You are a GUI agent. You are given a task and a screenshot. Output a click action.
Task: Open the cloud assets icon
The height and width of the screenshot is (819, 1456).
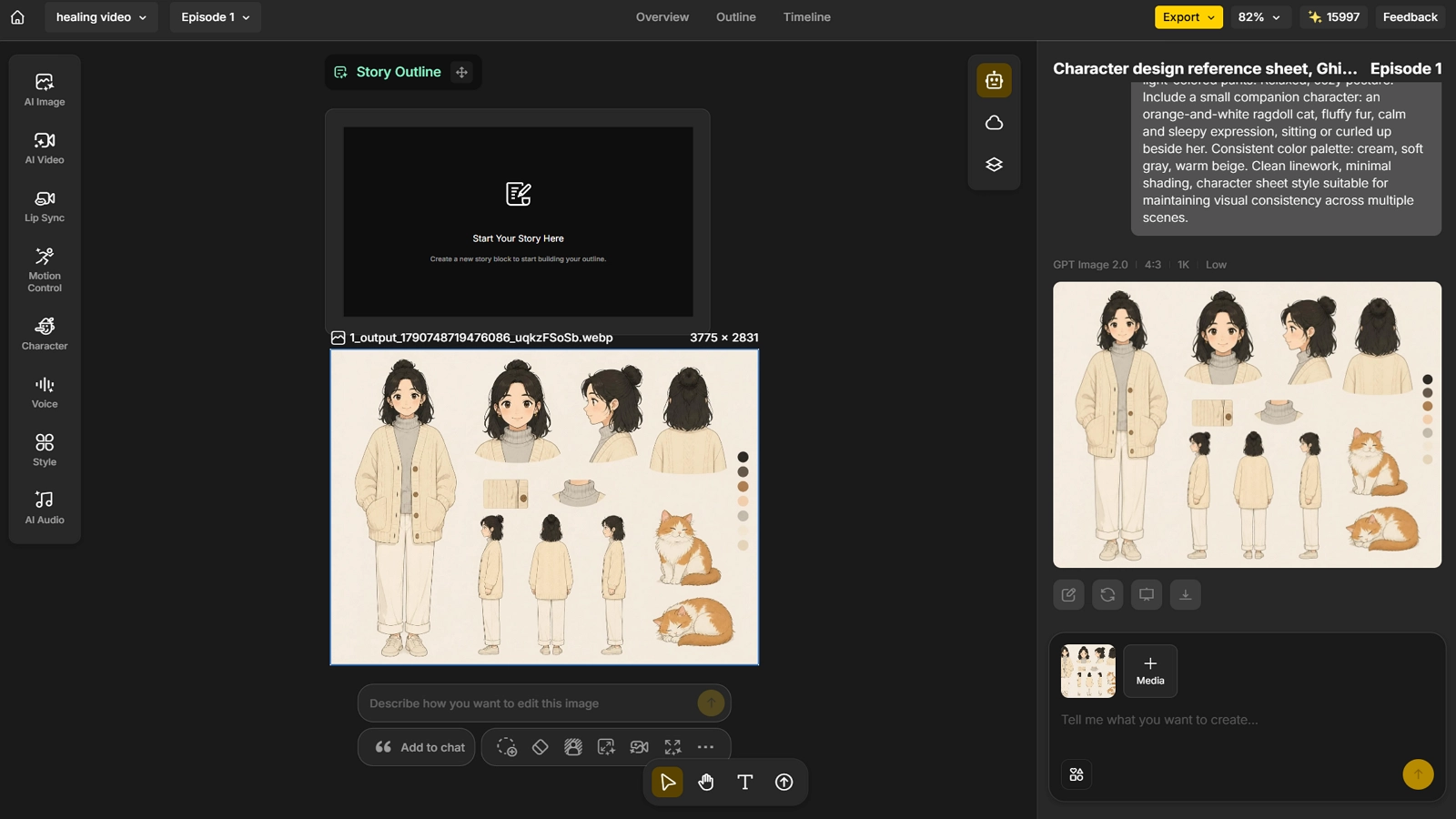pos(994,123)
